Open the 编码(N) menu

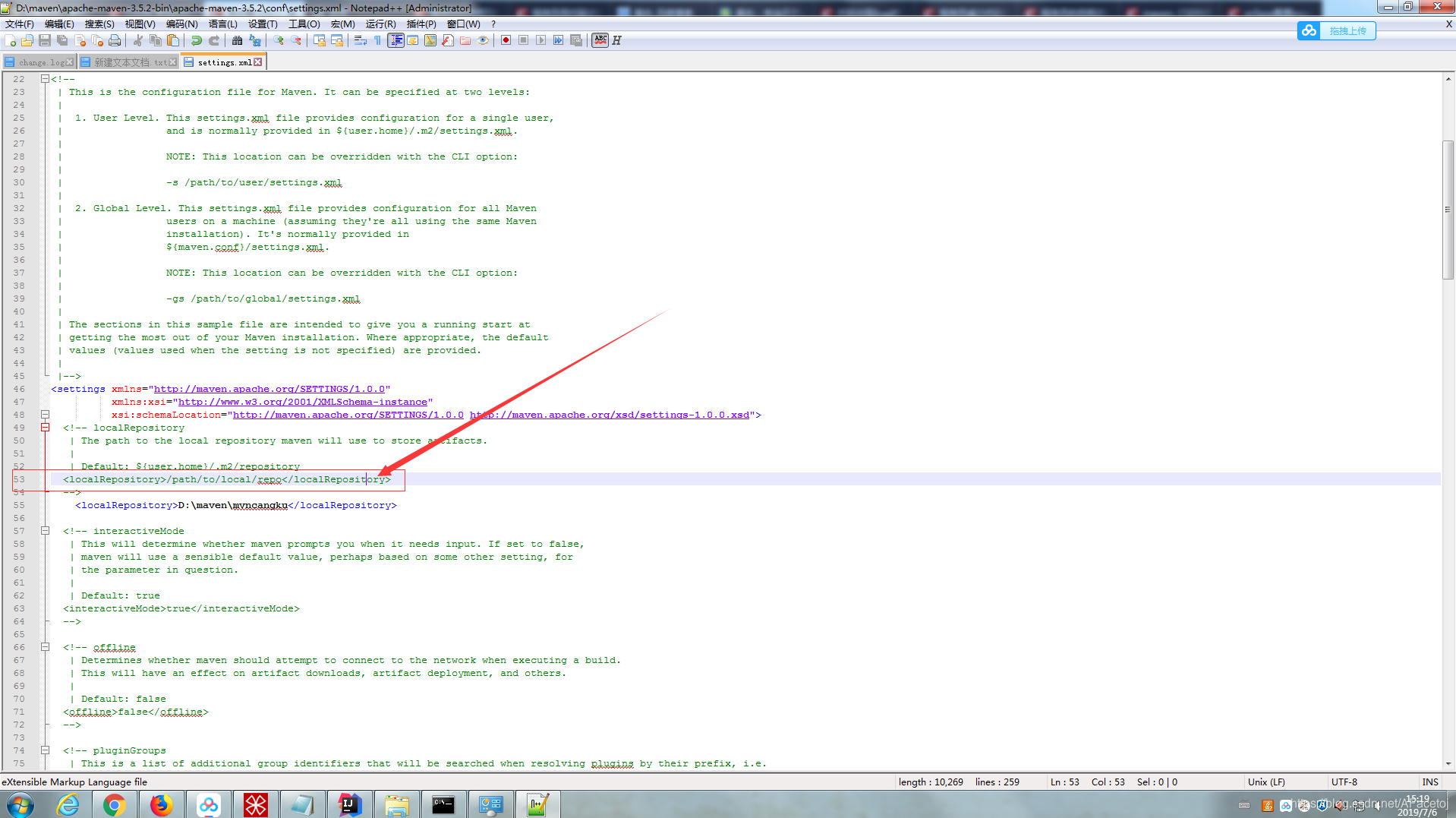click(x=182, y=24)
